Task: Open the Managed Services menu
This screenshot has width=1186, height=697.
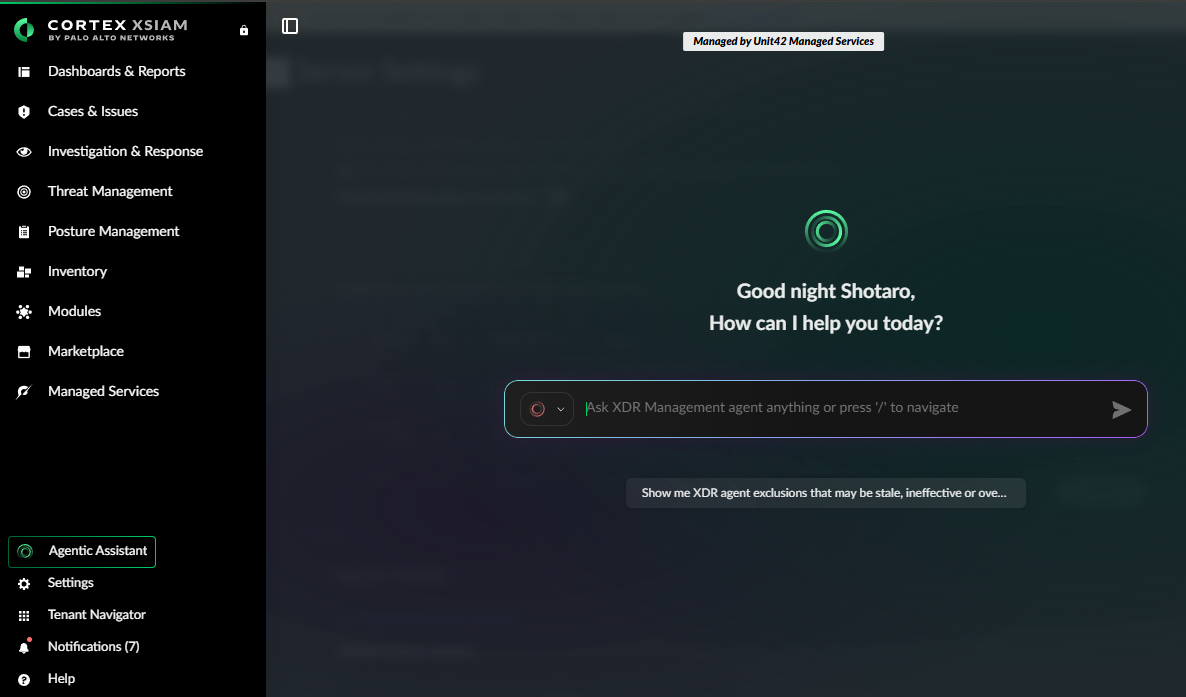Action: point(103,392)
